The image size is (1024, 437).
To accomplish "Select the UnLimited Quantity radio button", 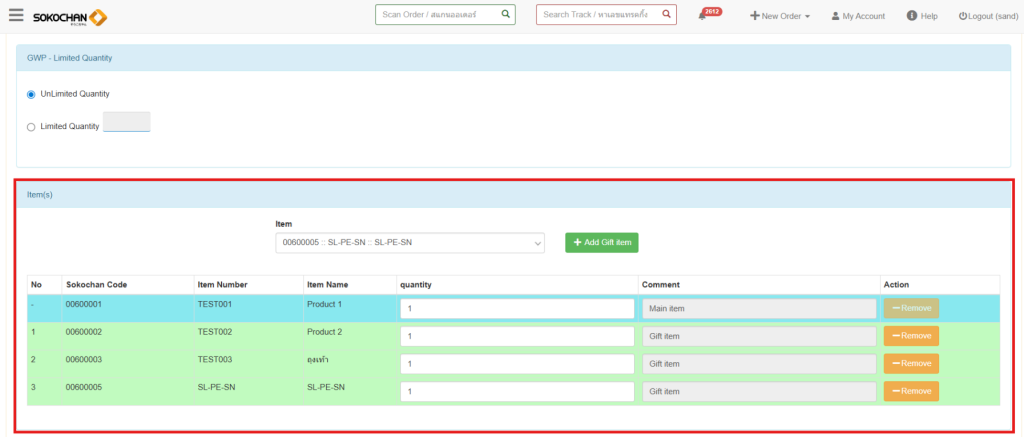I will 31,94.
